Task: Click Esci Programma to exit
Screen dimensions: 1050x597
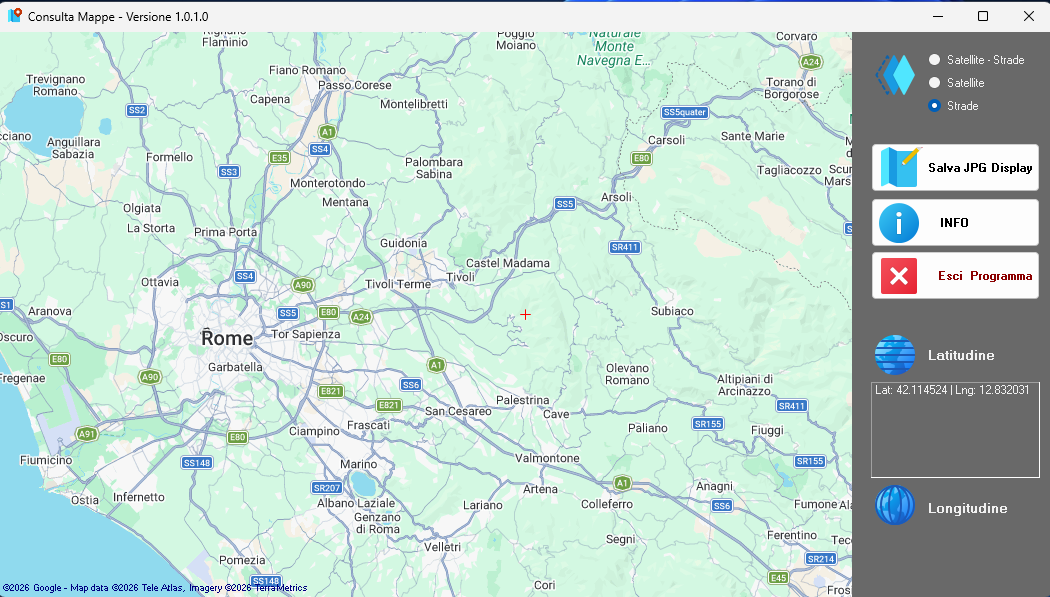Action: 955,275
